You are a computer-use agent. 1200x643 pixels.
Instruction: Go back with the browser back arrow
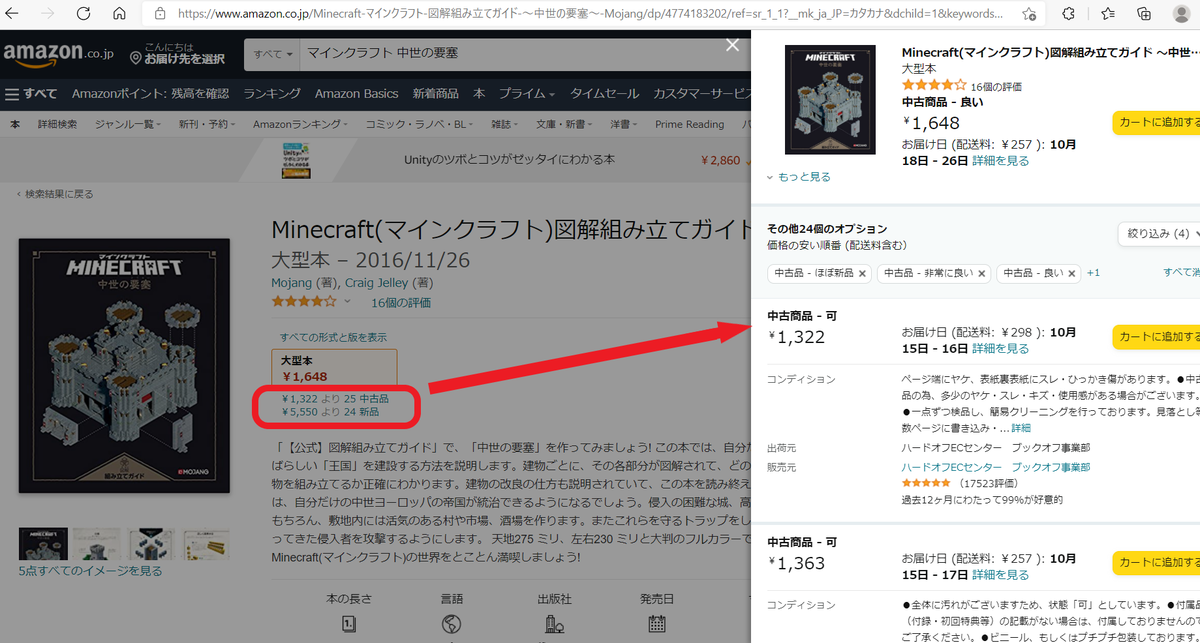click(14, 14)
